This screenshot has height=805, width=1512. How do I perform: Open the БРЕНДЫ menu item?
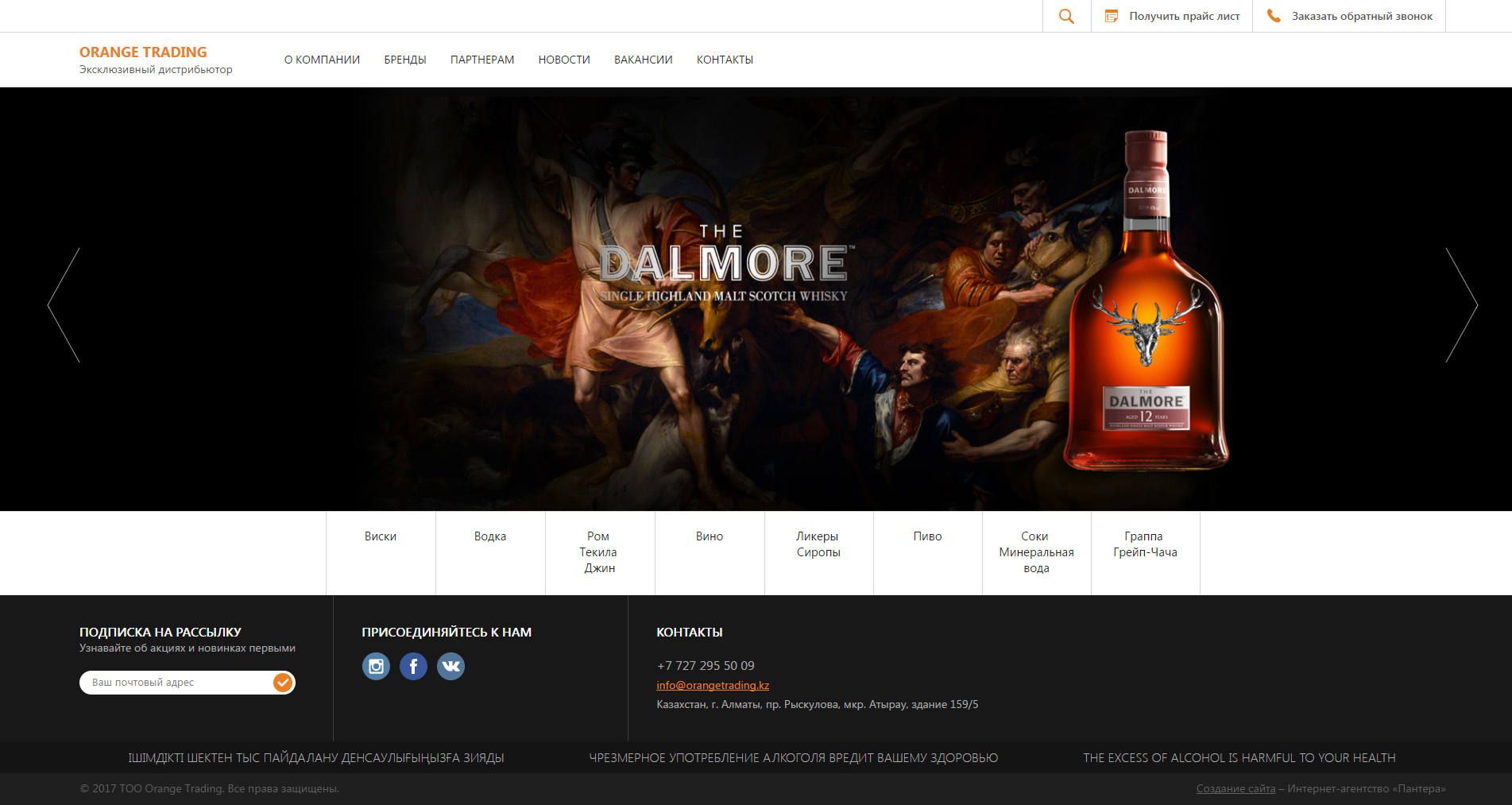405,60
